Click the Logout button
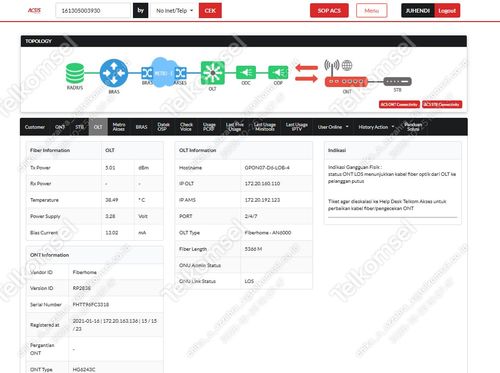 [447, 11]
